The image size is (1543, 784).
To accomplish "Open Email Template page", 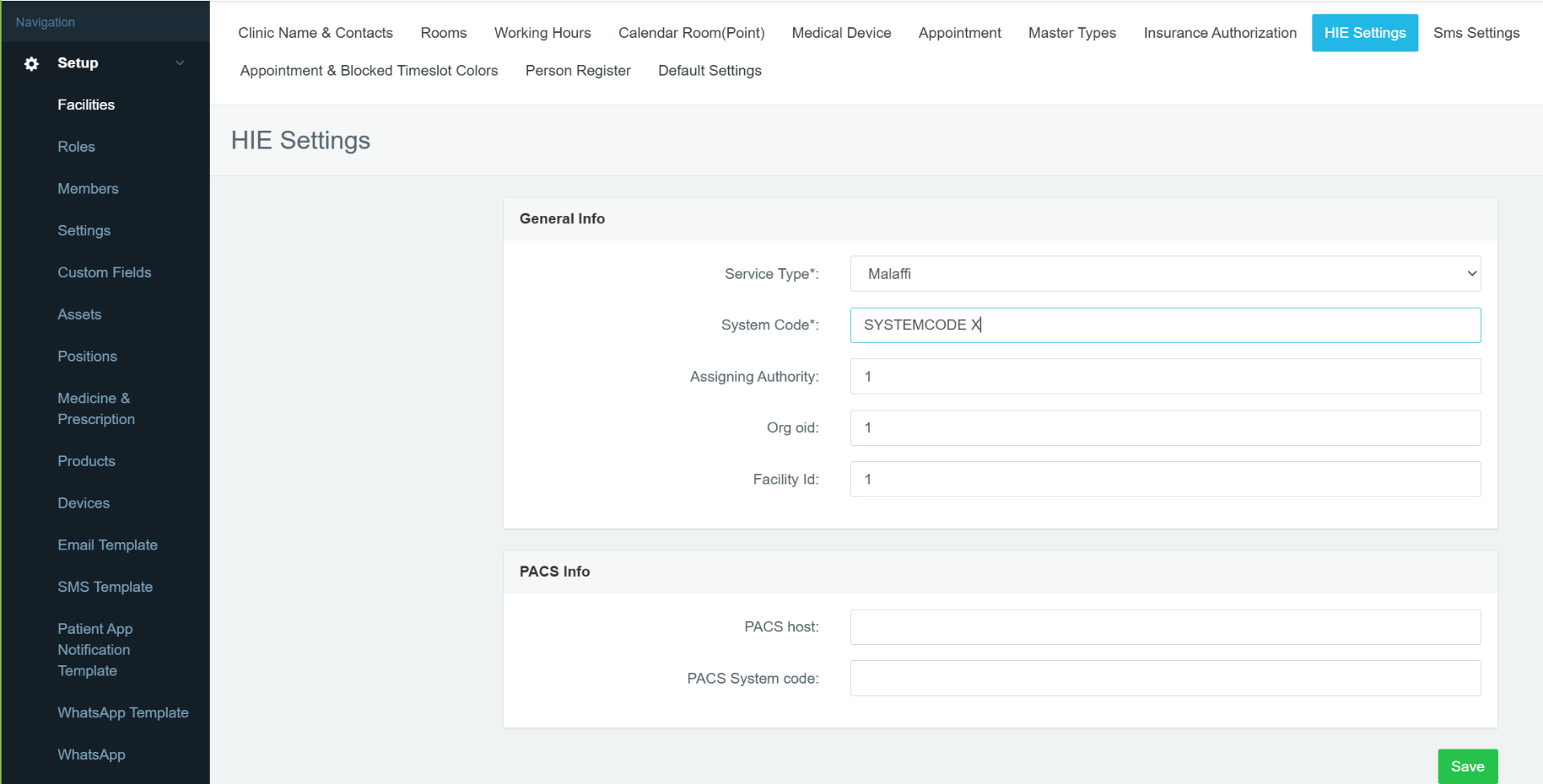I will [x=108, y=545].
